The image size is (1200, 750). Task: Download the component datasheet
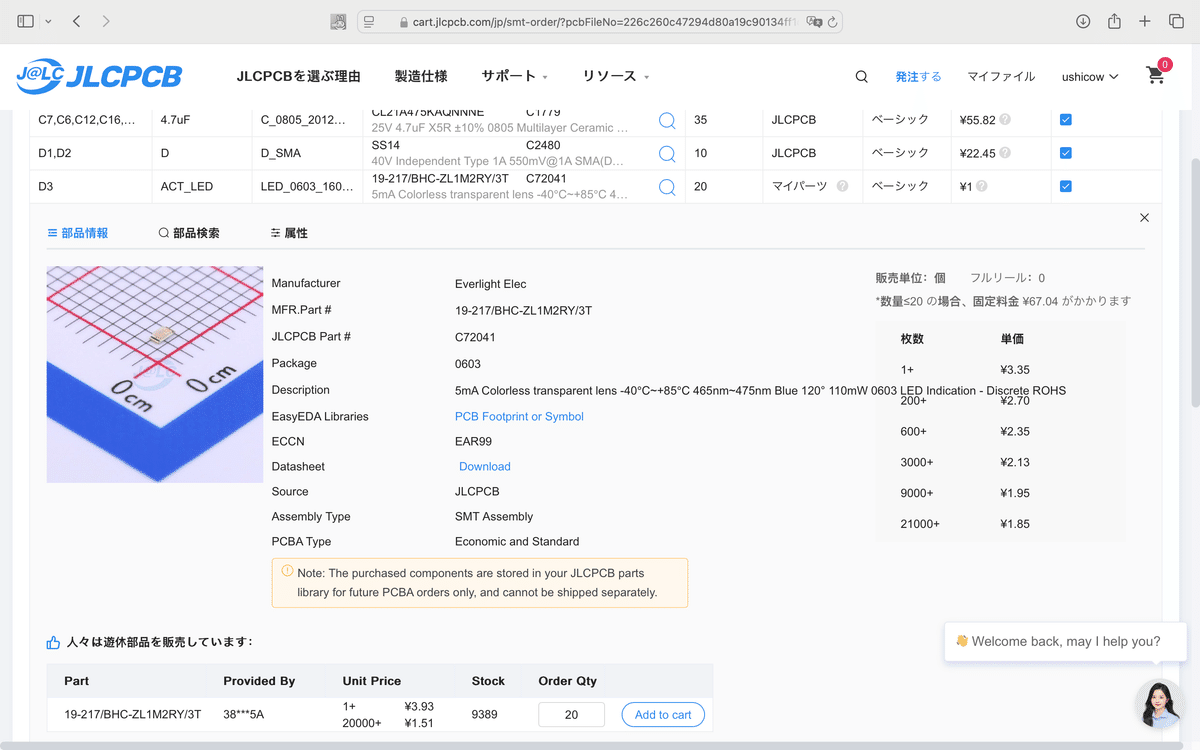[484, 466]
